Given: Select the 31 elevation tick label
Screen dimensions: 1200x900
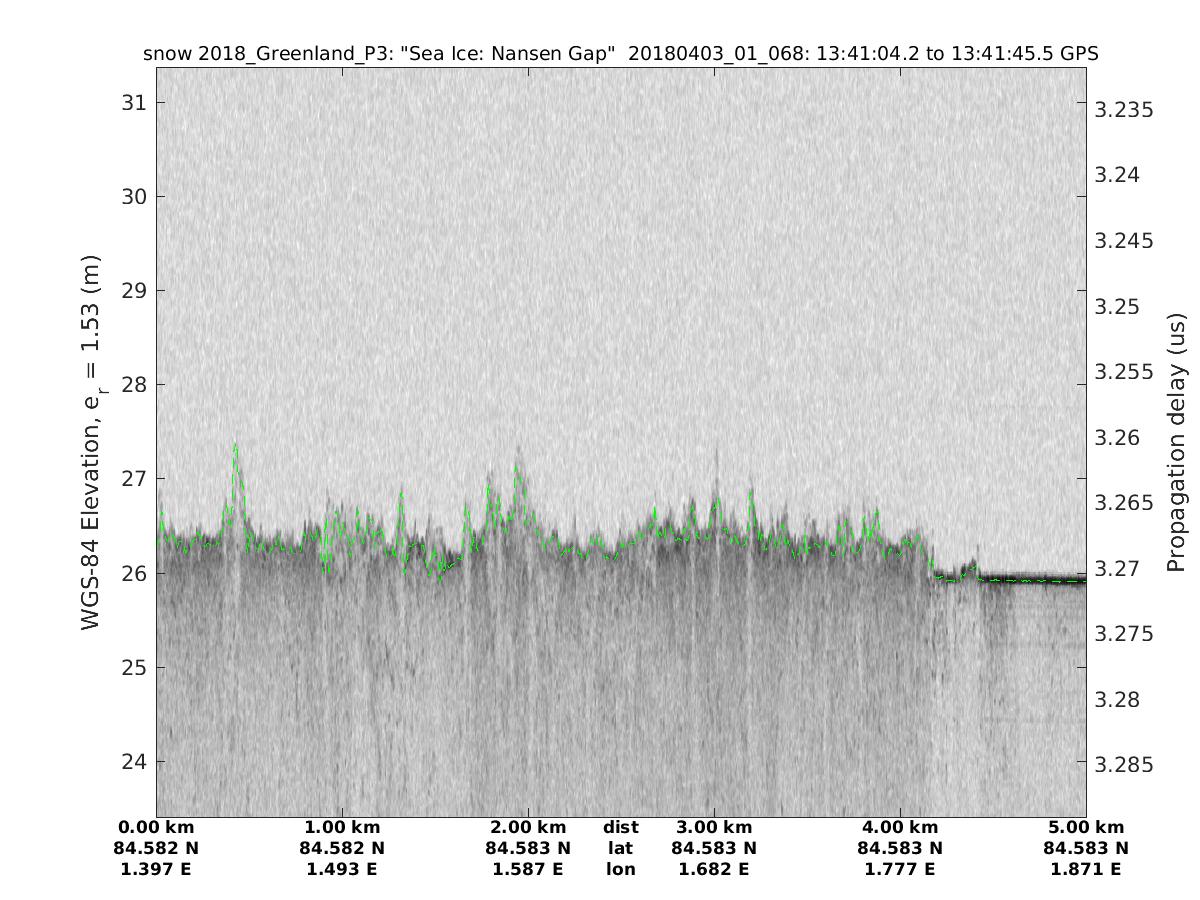Looking at the screenshot, I should (133, 102).
